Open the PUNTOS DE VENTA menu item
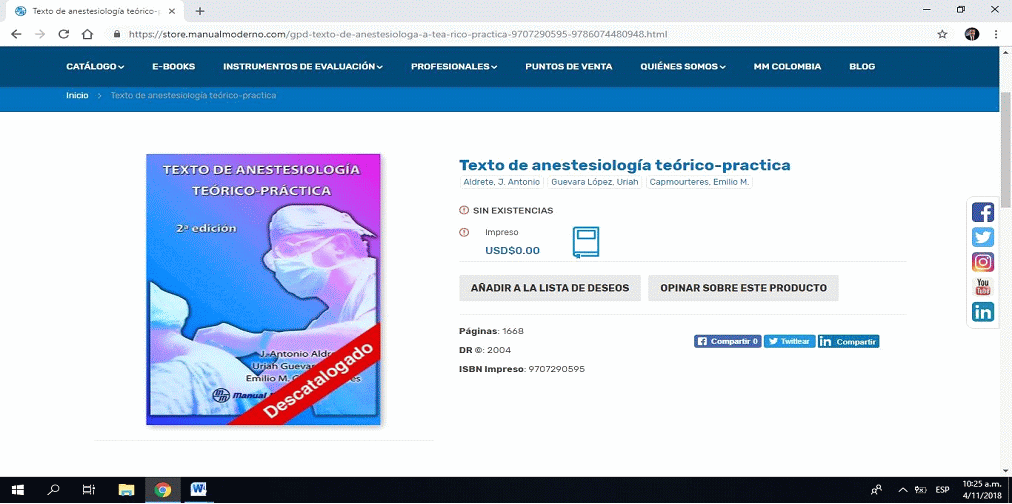The height and width of the screenshot is (504, 1012). pos(569,66)
